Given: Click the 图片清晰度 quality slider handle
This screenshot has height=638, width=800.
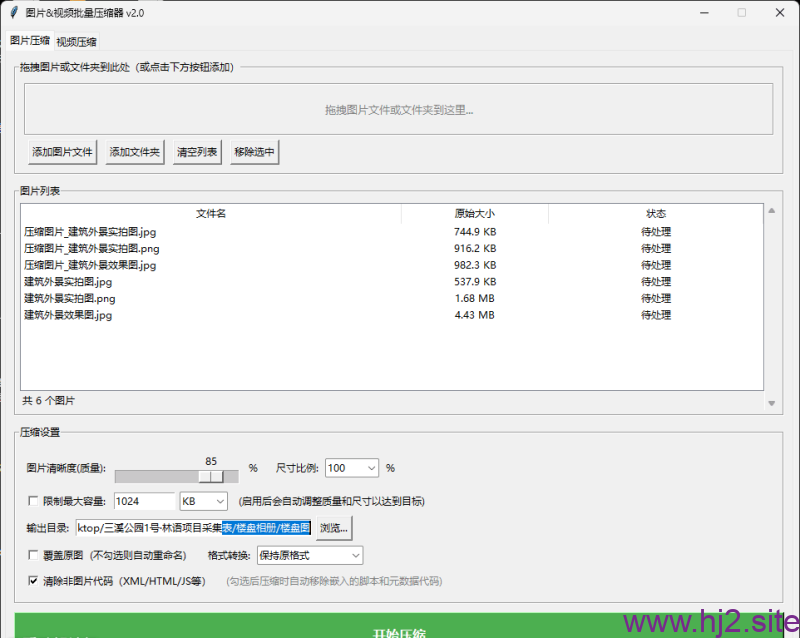Looking at the screenshot, I should [x=211, y=476].
